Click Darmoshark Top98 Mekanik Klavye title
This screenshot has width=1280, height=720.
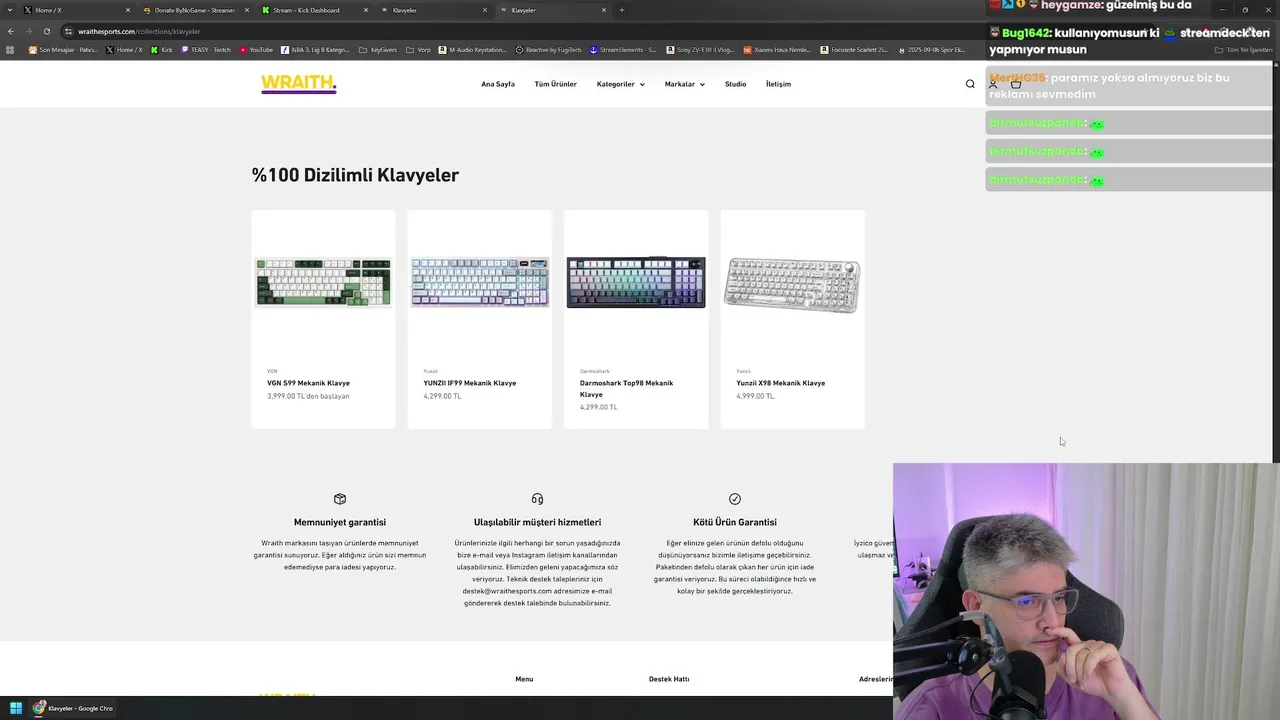(626, 388)
